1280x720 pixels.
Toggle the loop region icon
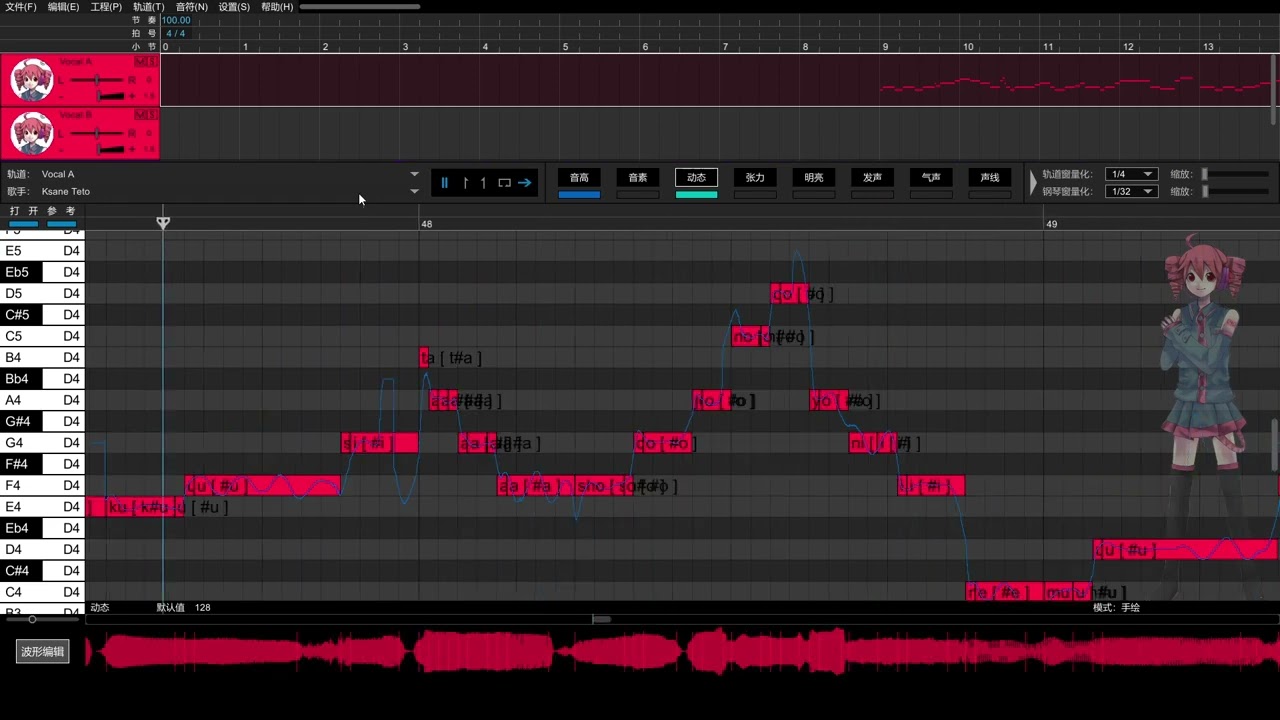(504, 183)
